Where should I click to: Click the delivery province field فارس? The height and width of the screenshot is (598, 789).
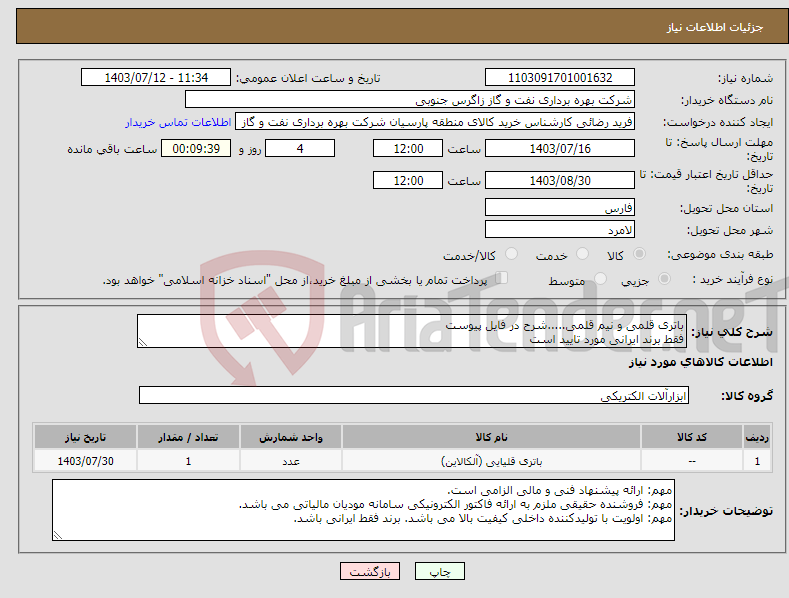tap(560, 207)
